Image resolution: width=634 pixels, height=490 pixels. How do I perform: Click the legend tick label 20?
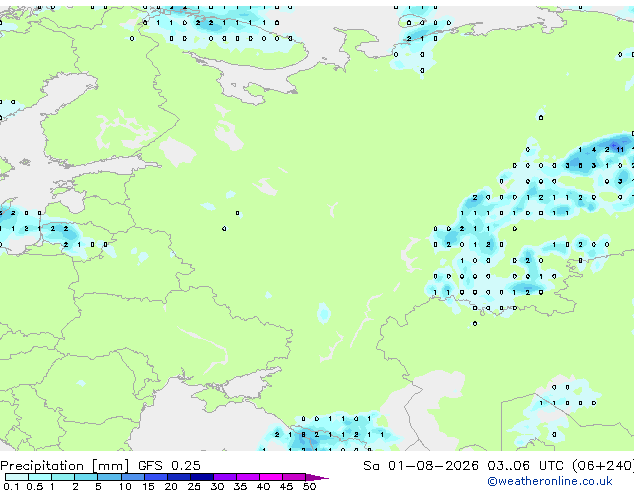(x=171, y=486)
